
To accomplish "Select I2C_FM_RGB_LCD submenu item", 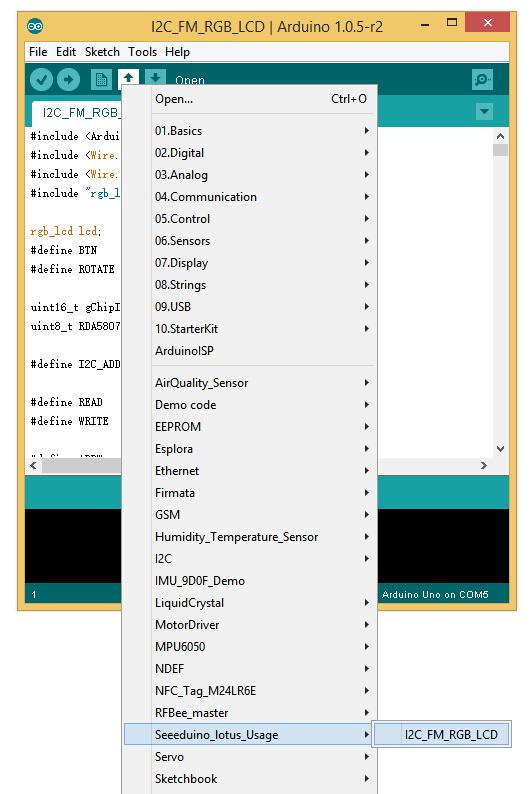I will 442,734.
